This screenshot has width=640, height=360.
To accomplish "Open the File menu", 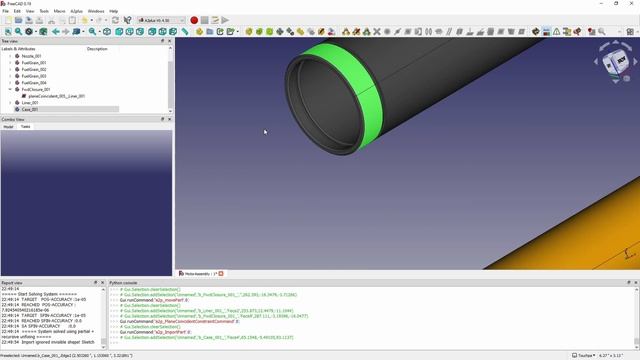I will coord(5,11).
